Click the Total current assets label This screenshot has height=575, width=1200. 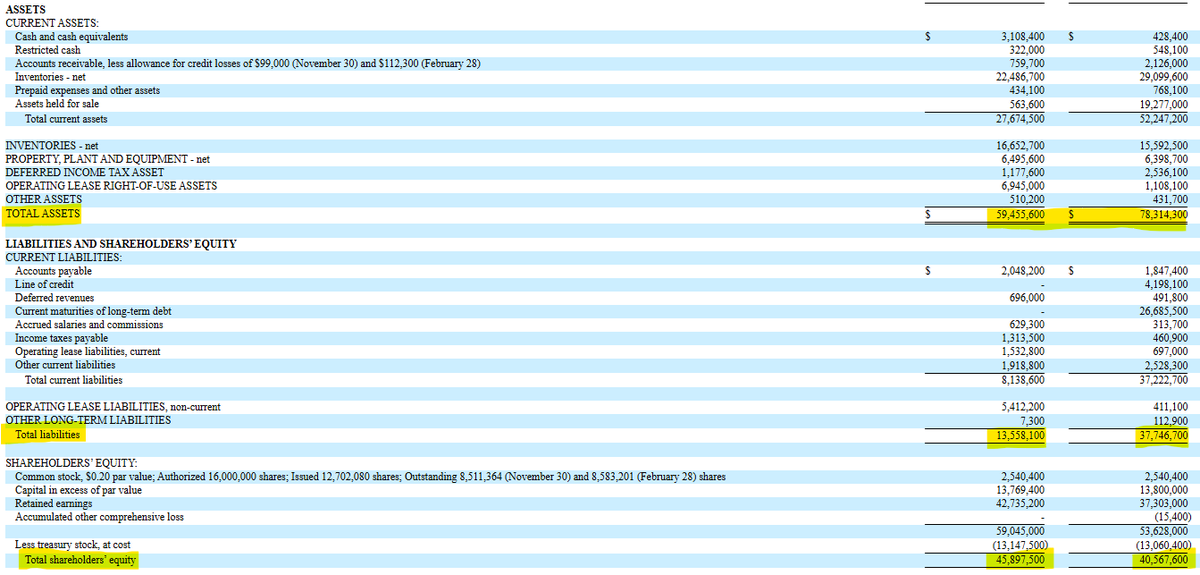pos(66,118)
